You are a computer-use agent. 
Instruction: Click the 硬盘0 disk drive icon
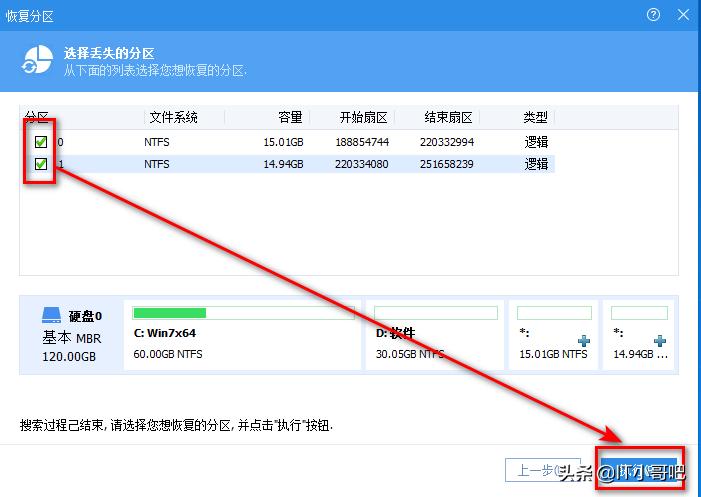coord(51,315)
